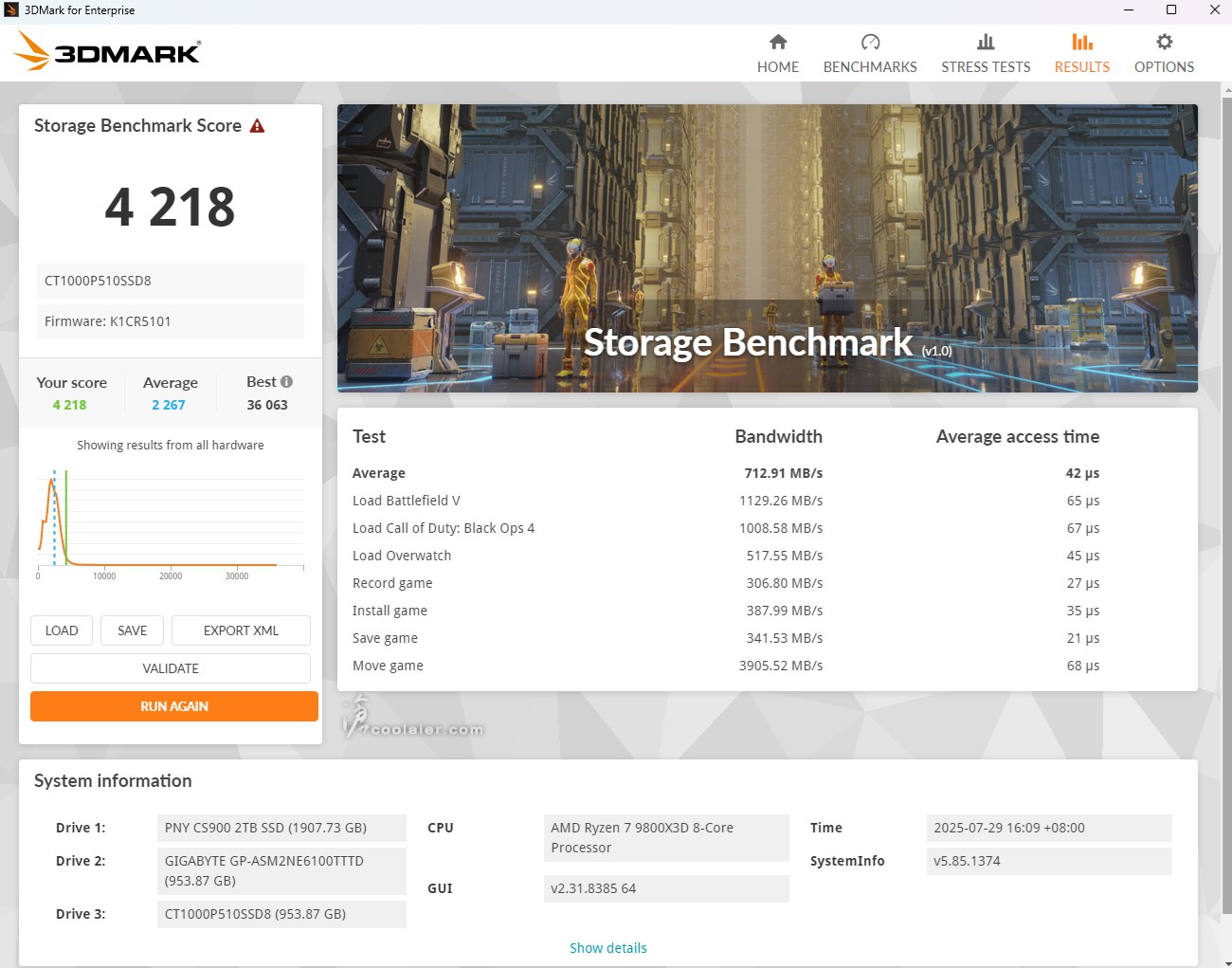This screenshot has height=968, width=1232.
Task: Click Average score value 2 267
Action: pos(169,405)
